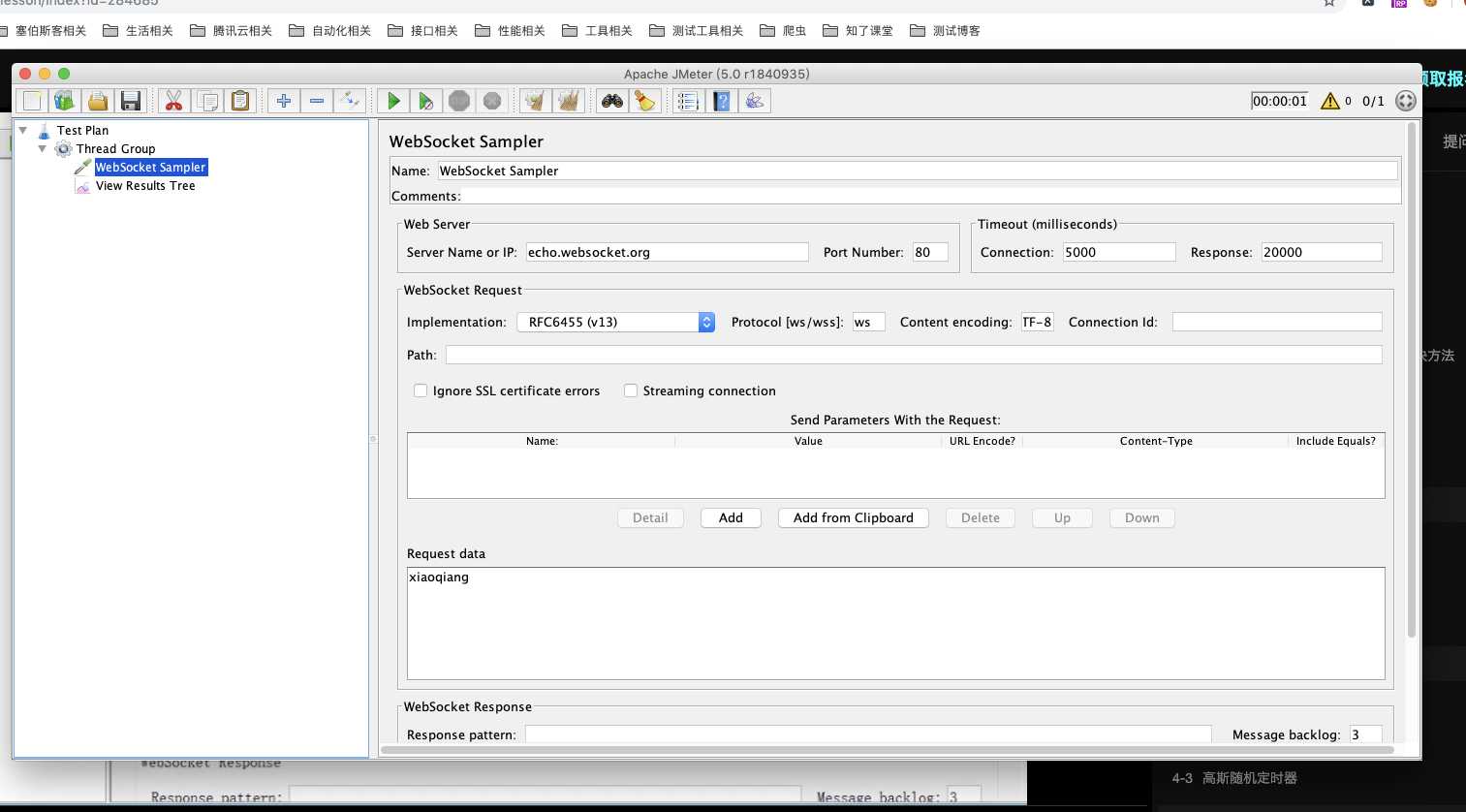Screen dimensions: 1466x812
Task: Open Help with question mark icon
Action: 722,101
